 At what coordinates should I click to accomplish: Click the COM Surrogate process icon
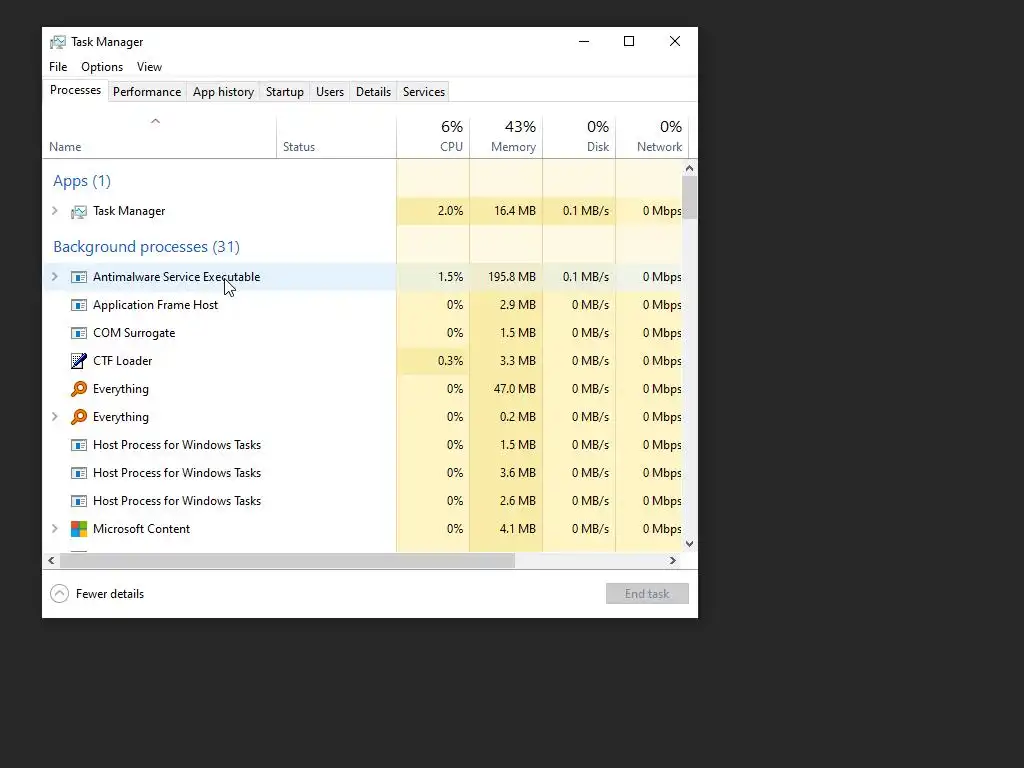click(78, 333)
